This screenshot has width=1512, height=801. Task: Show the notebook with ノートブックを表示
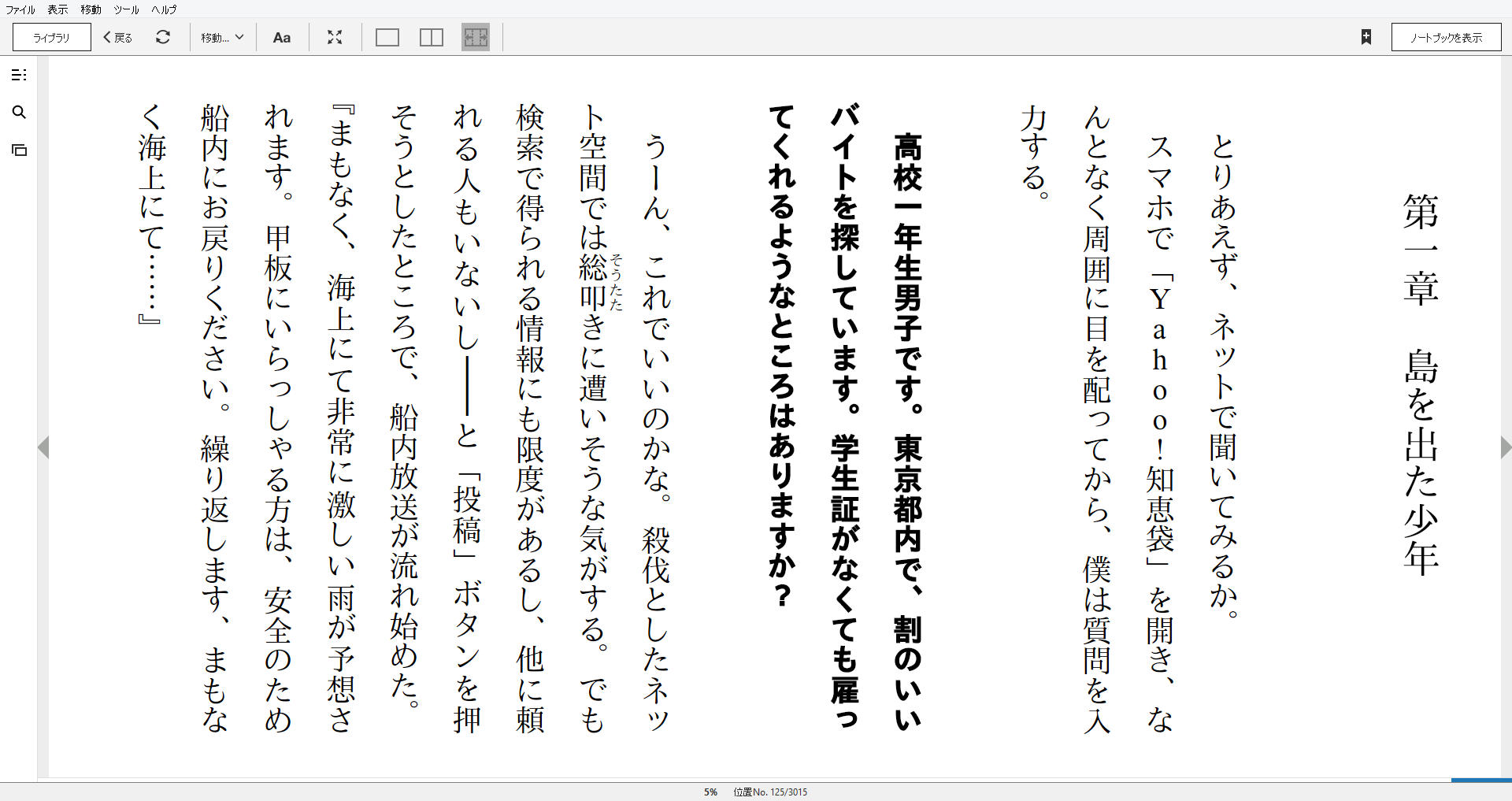point(1446,36)
